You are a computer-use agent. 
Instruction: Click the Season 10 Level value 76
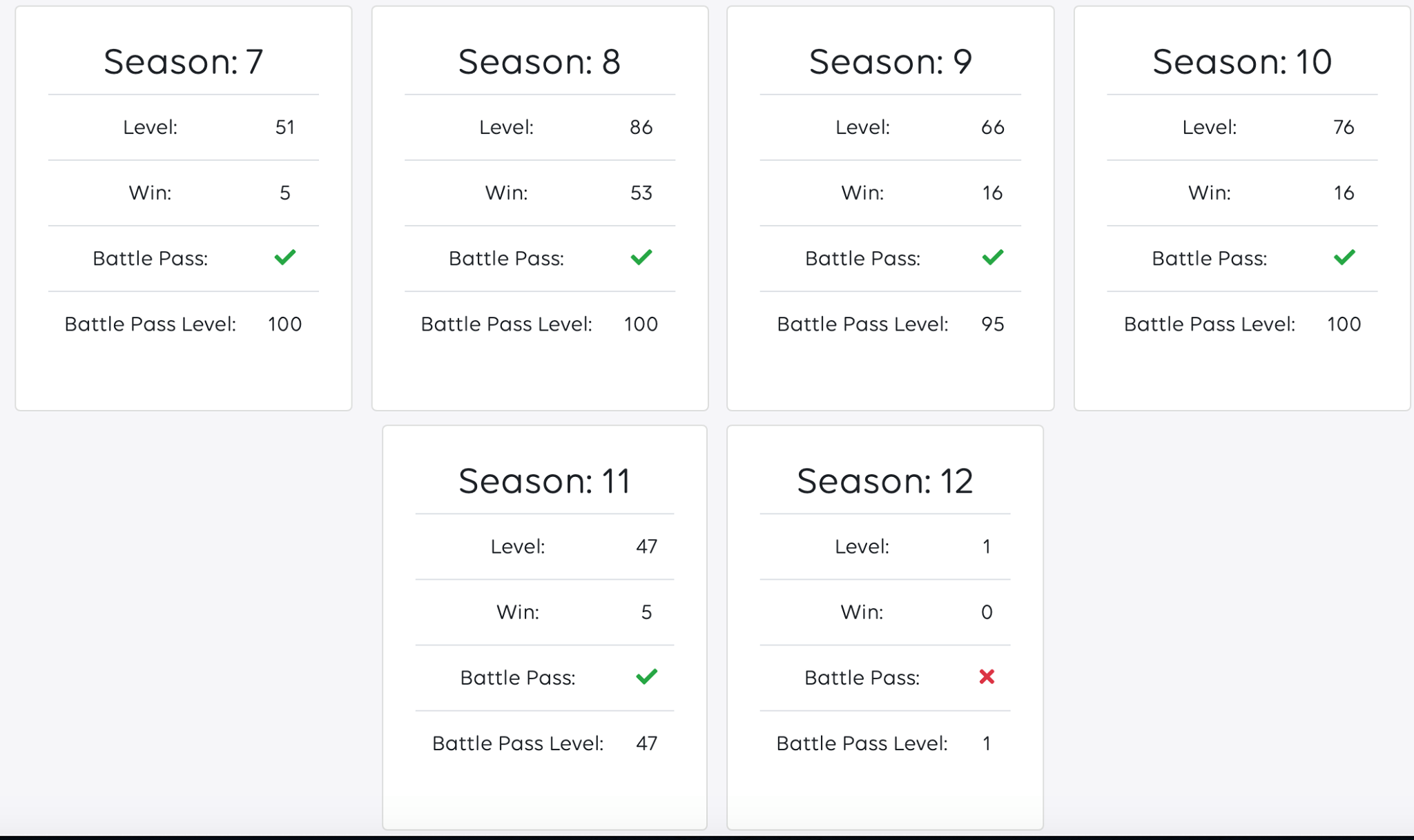pyautogui.click(x=1344, y=127)
